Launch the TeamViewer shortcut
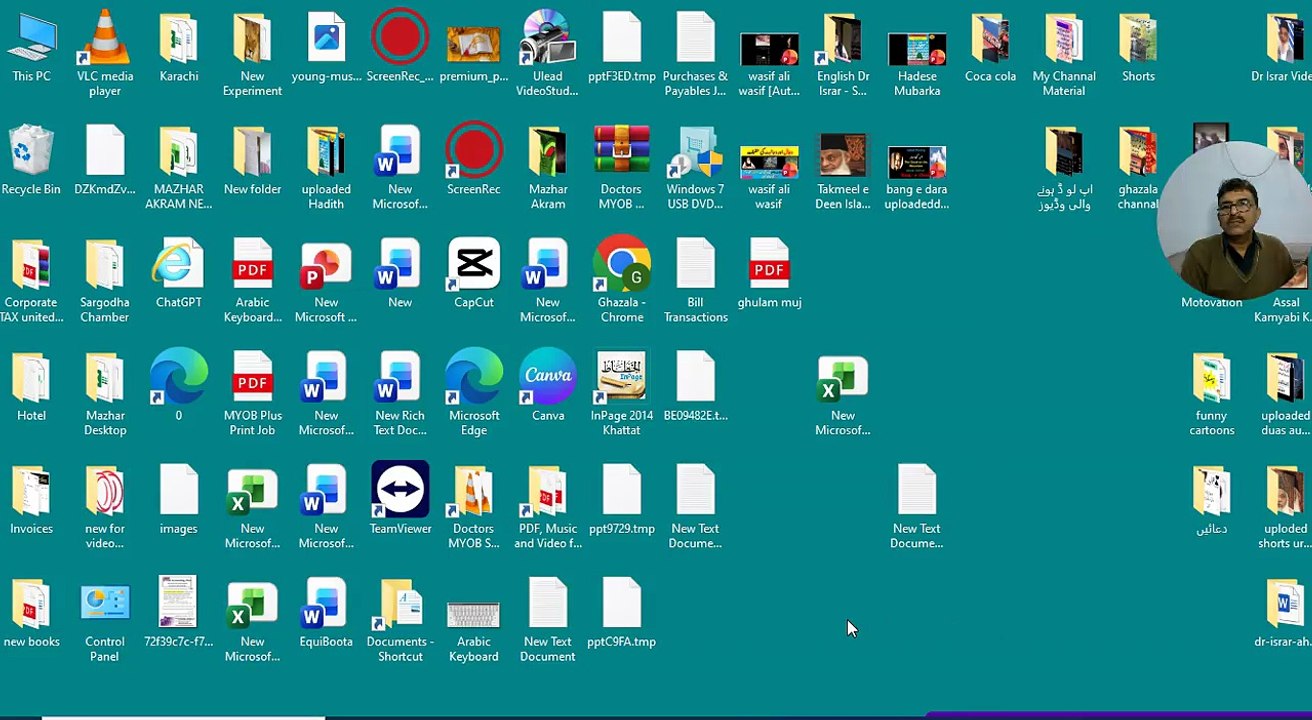1312x720 pixels. click(x=400, y=498)
